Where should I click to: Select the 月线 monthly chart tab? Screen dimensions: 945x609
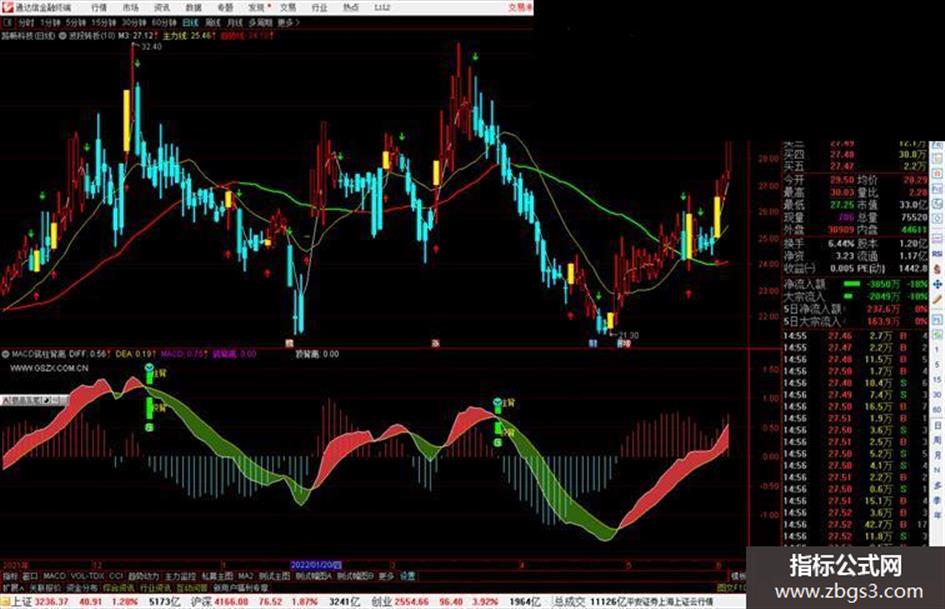click(234, 23)
